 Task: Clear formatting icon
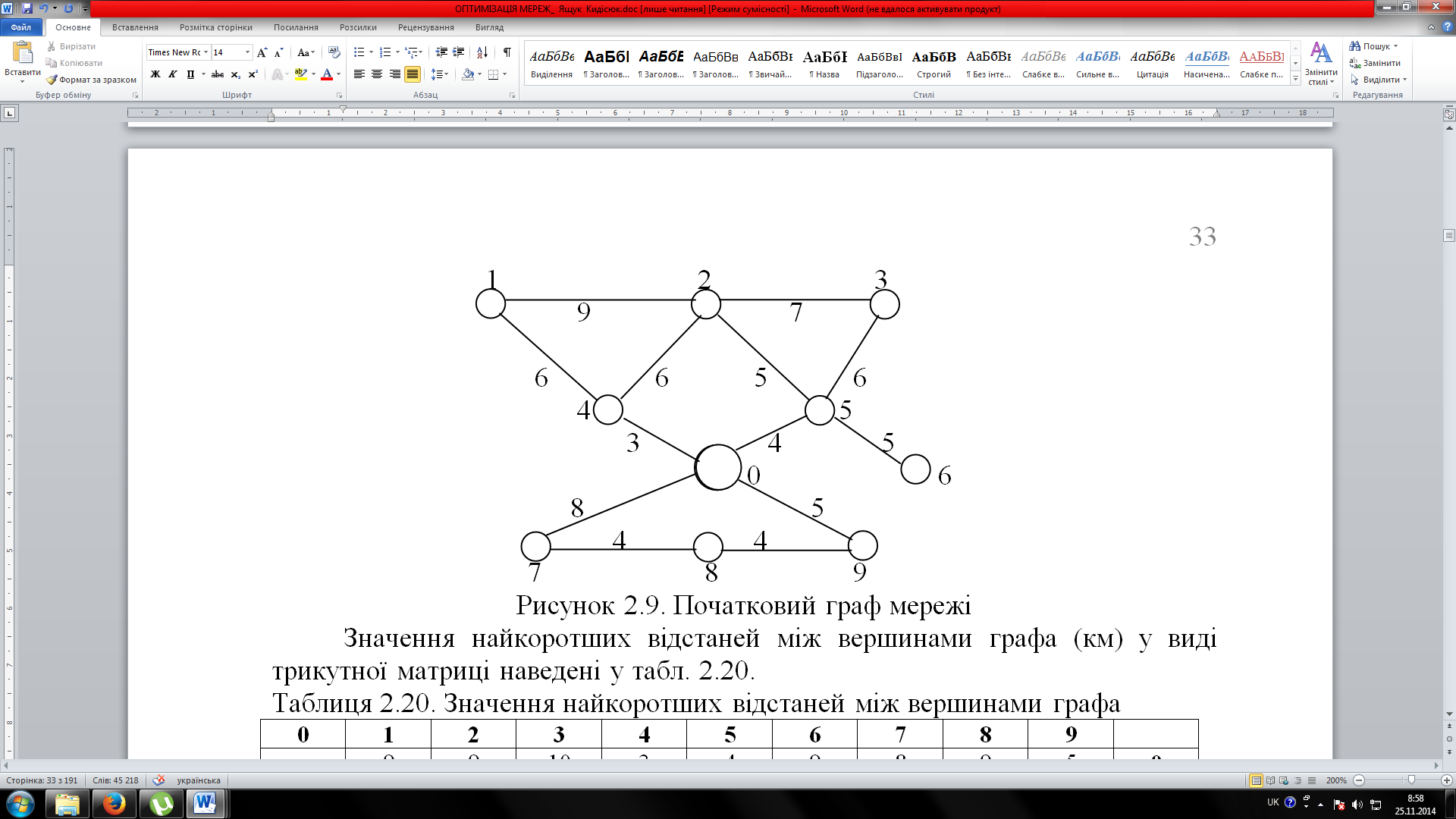click(334, 52)
